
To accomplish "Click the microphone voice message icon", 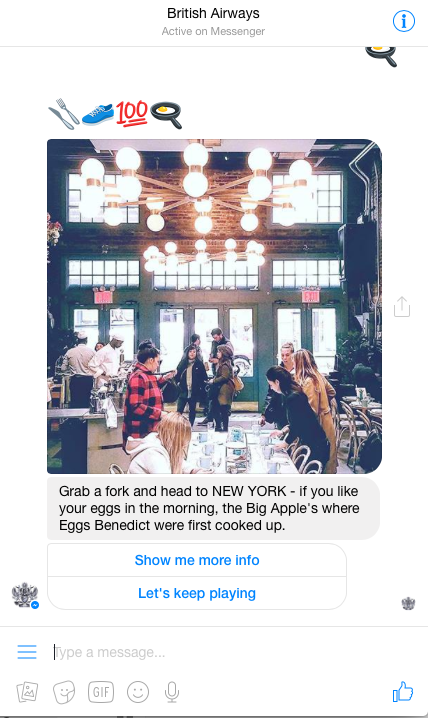I will 172,692.
